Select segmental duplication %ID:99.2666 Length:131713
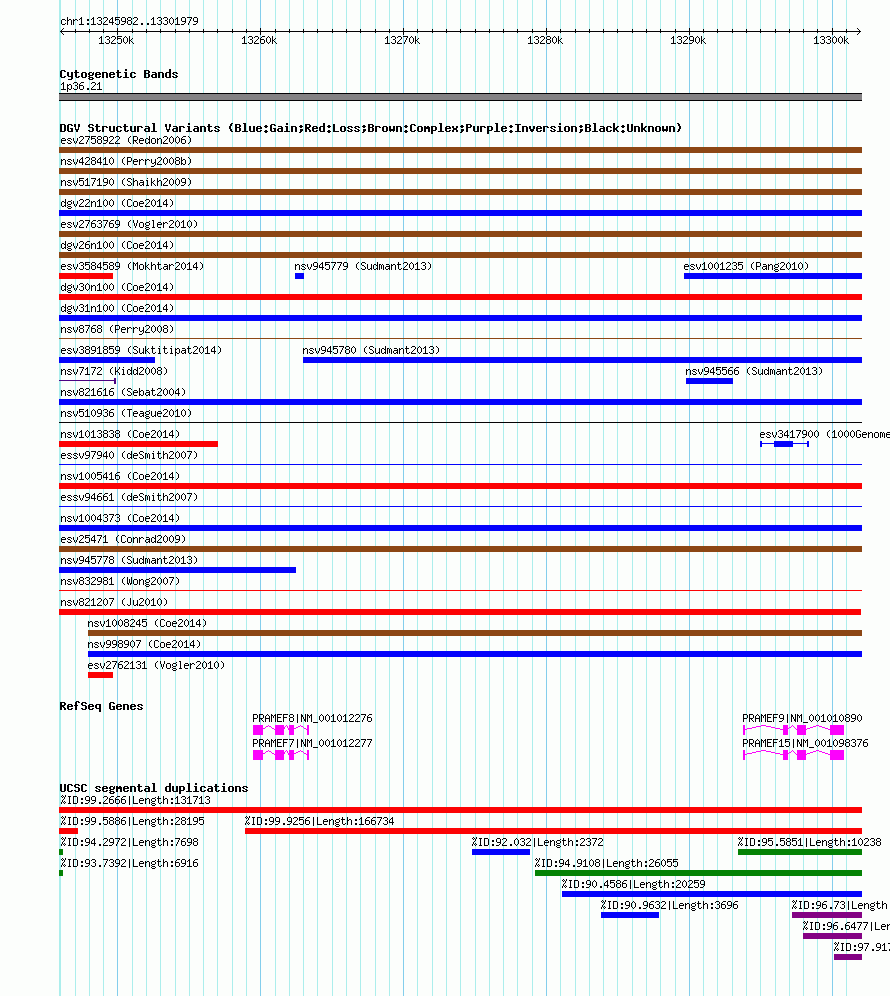Image resolution: width=890 pixels, height=996 pixels. [461, 810]
